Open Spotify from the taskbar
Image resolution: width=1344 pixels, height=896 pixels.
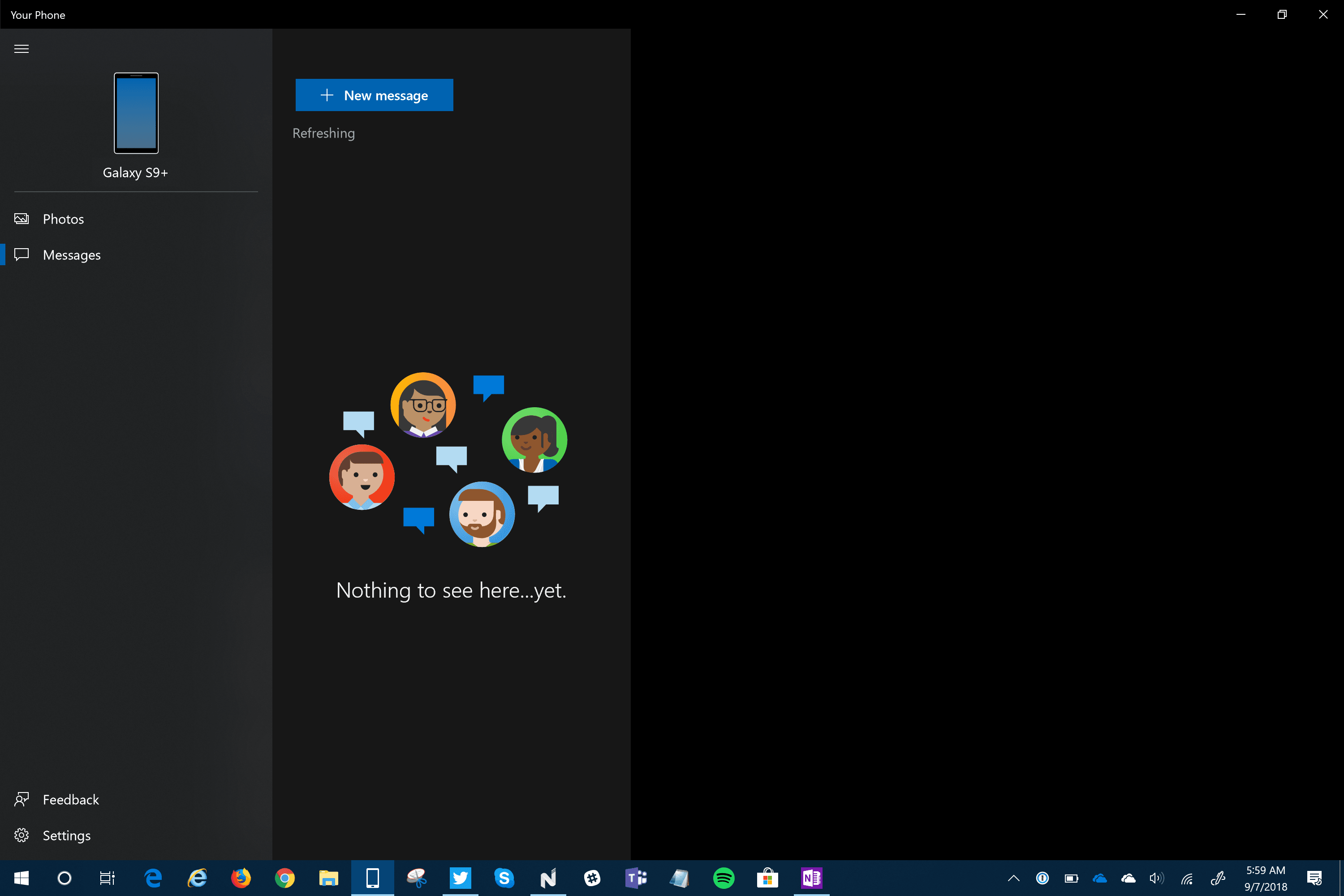tap(724, 878)
